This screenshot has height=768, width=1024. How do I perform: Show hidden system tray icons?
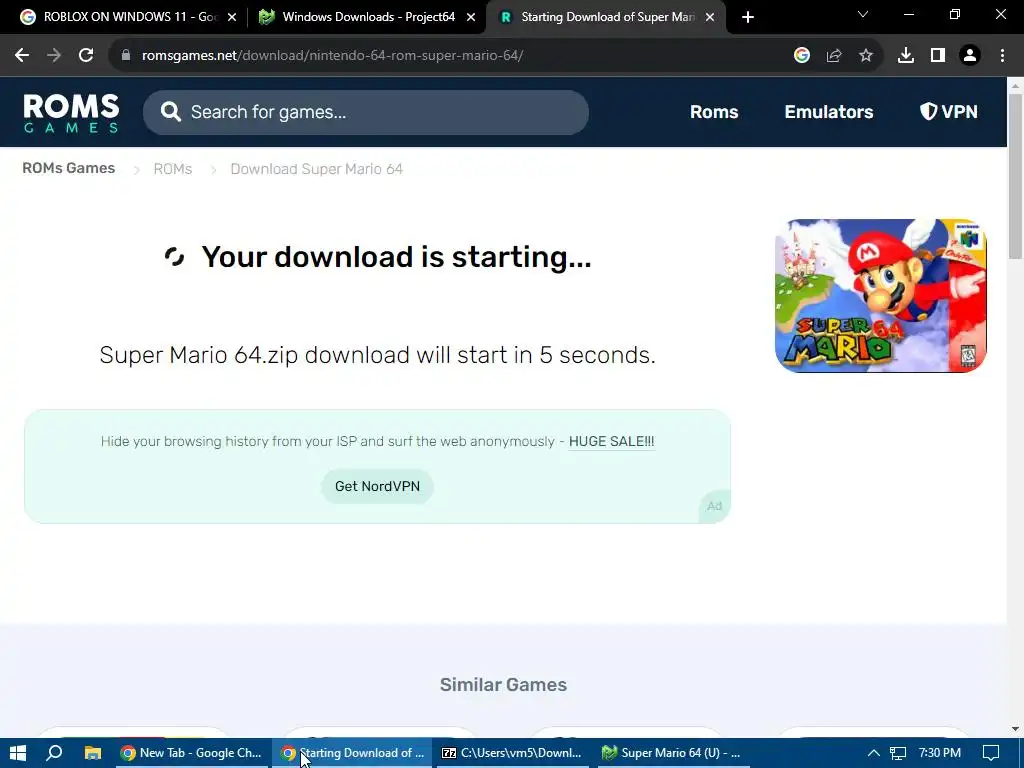[x=873, y=753]
